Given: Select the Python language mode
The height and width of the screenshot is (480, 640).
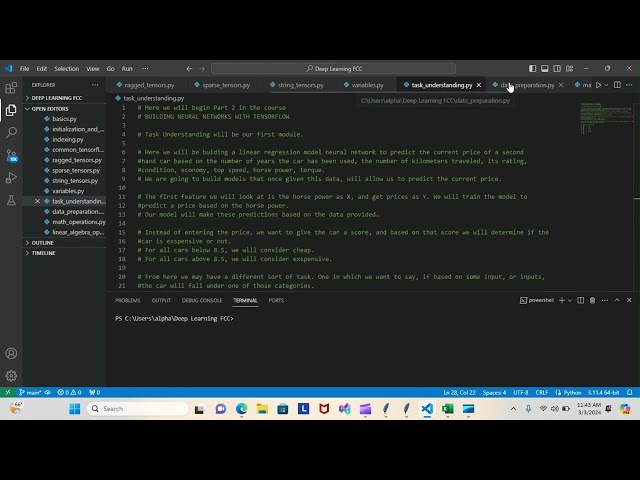Looking at the screenshot, I should point(572,393).
